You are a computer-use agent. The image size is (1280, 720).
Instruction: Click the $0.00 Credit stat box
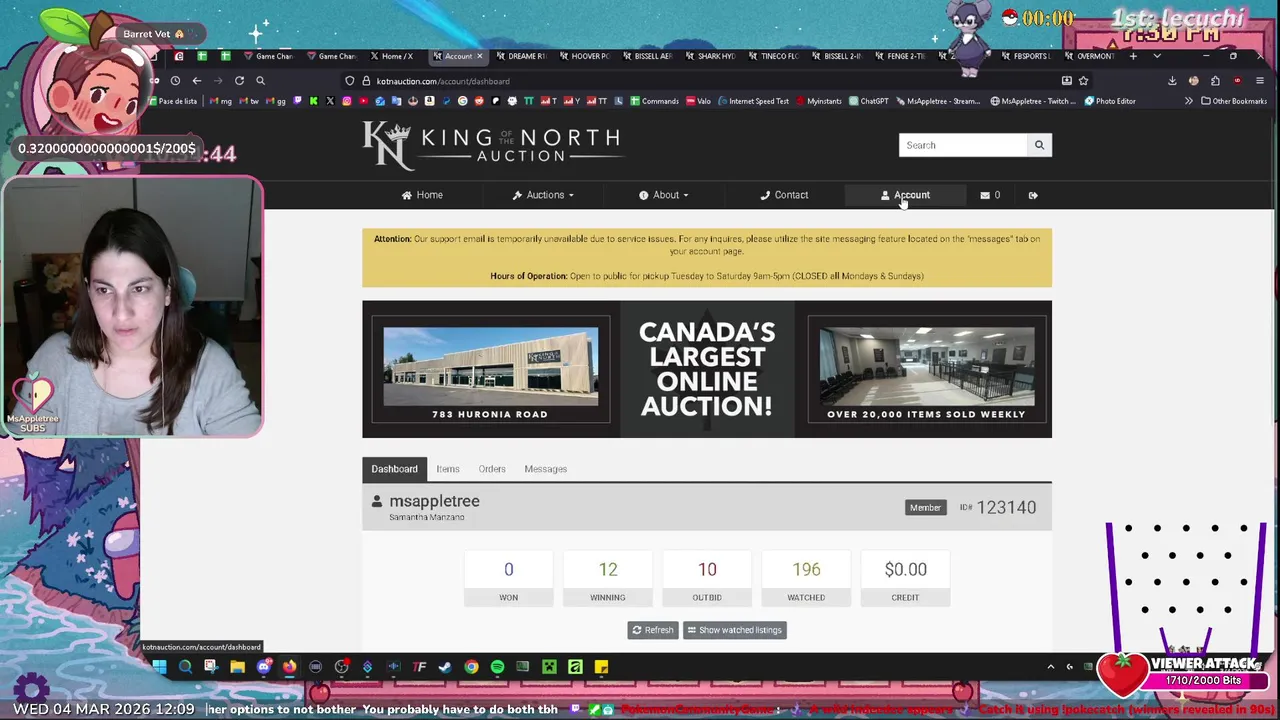(x=905, y=579)
